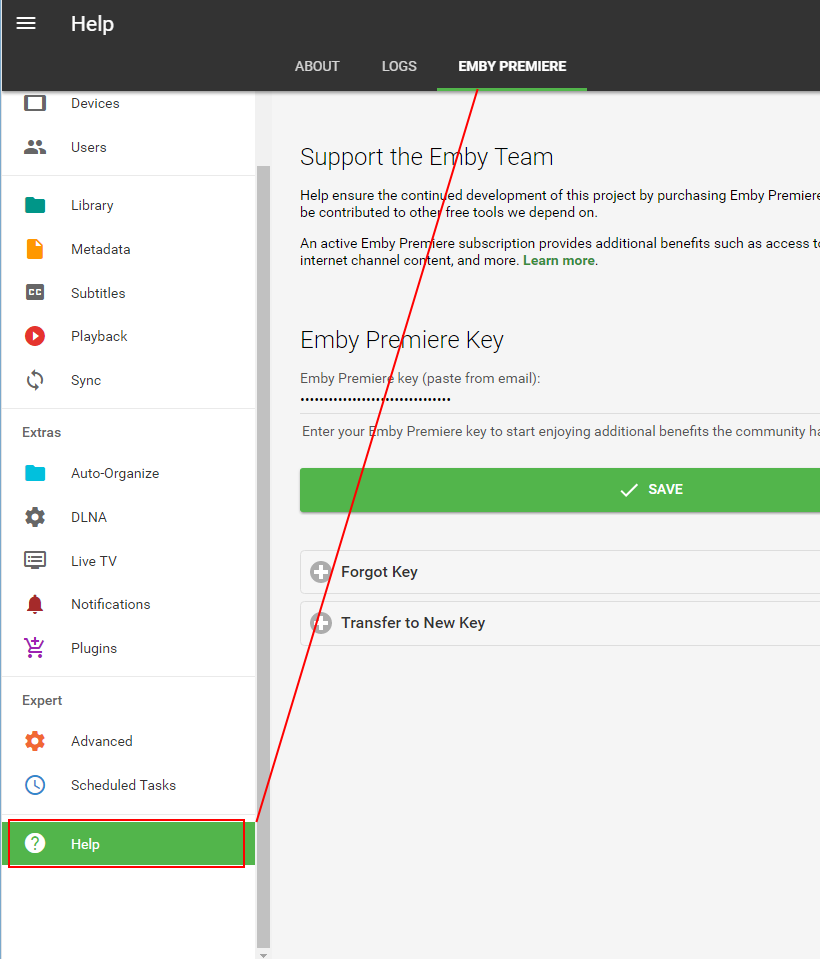Image resolution: width=820 pixels, height=959 pixels.
Task: Switch to the Logs tab
Action: pos(399,66)
